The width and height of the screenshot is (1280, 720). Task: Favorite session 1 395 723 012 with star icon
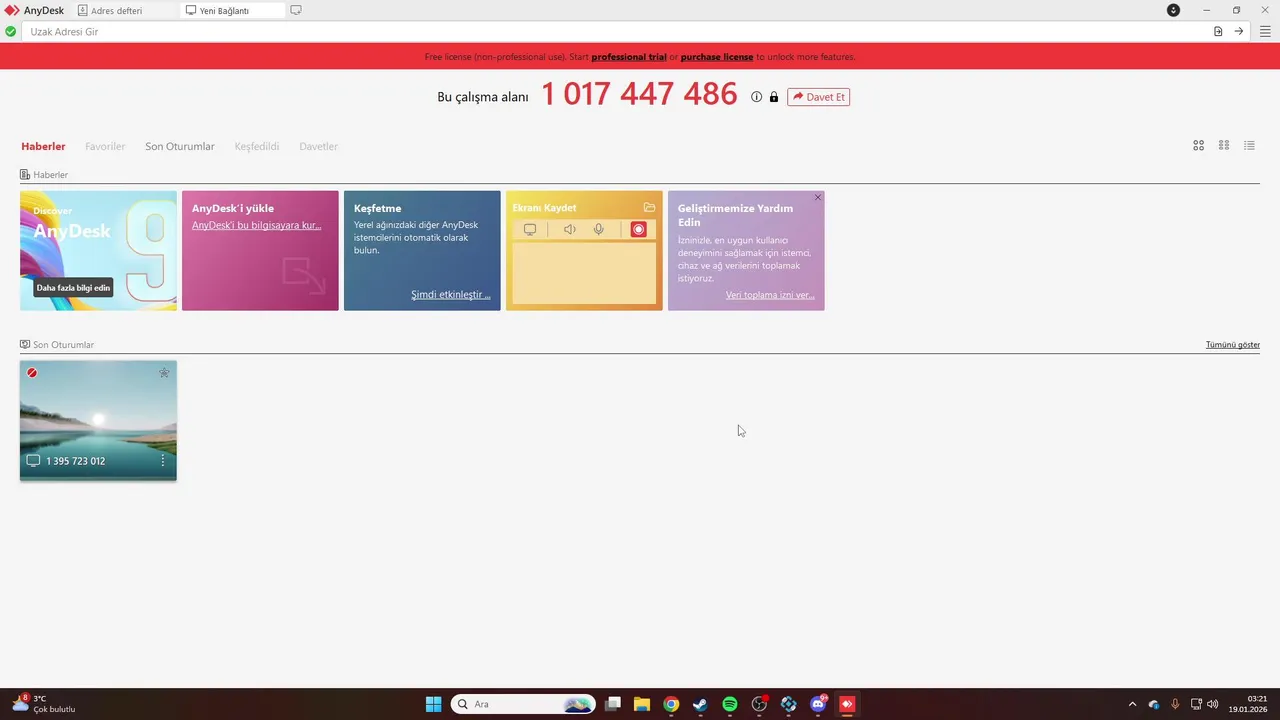[x=164, y=373]
